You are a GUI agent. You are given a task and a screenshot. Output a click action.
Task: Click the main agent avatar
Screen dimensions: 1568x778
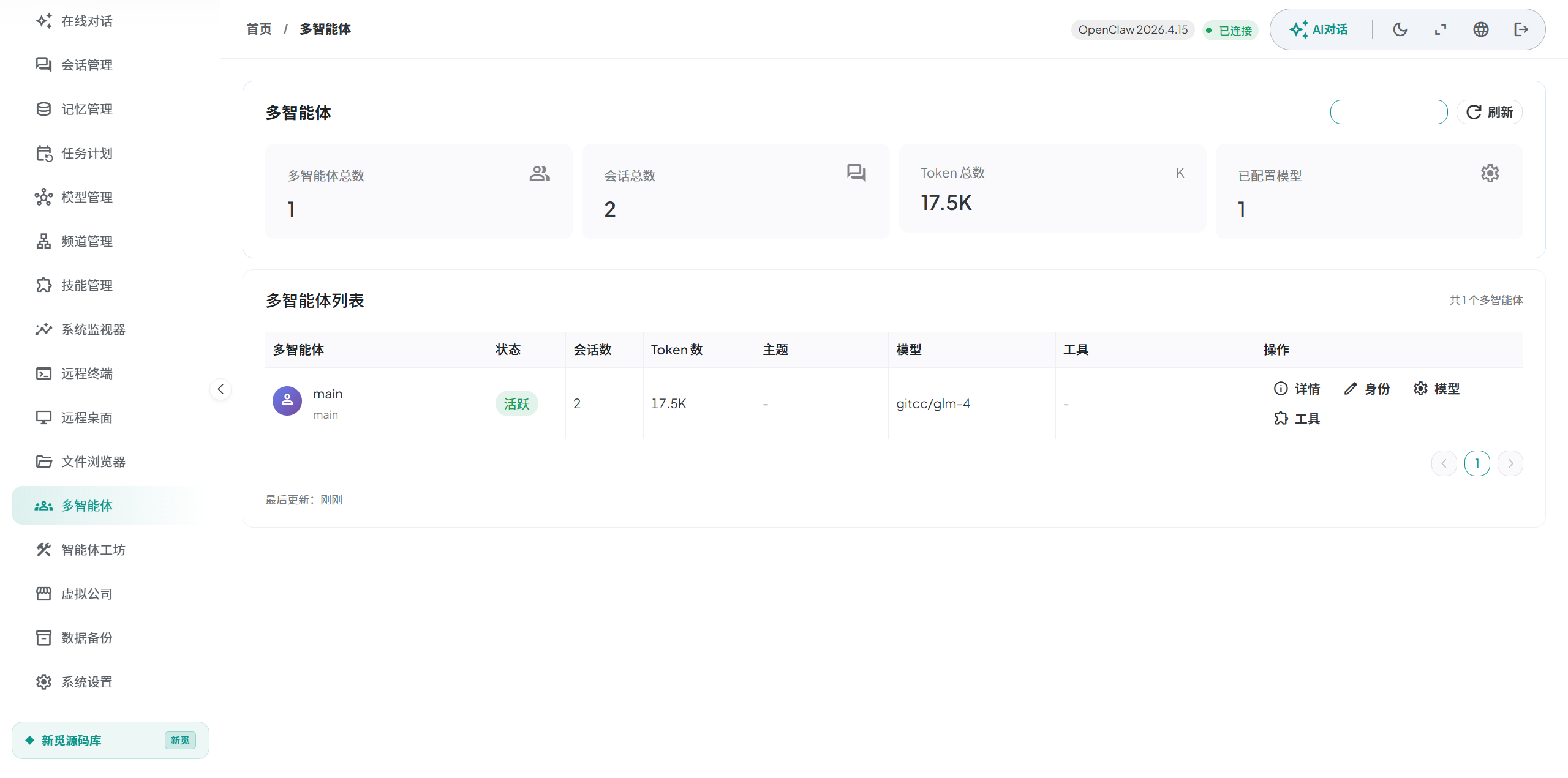tap(287, 401)
